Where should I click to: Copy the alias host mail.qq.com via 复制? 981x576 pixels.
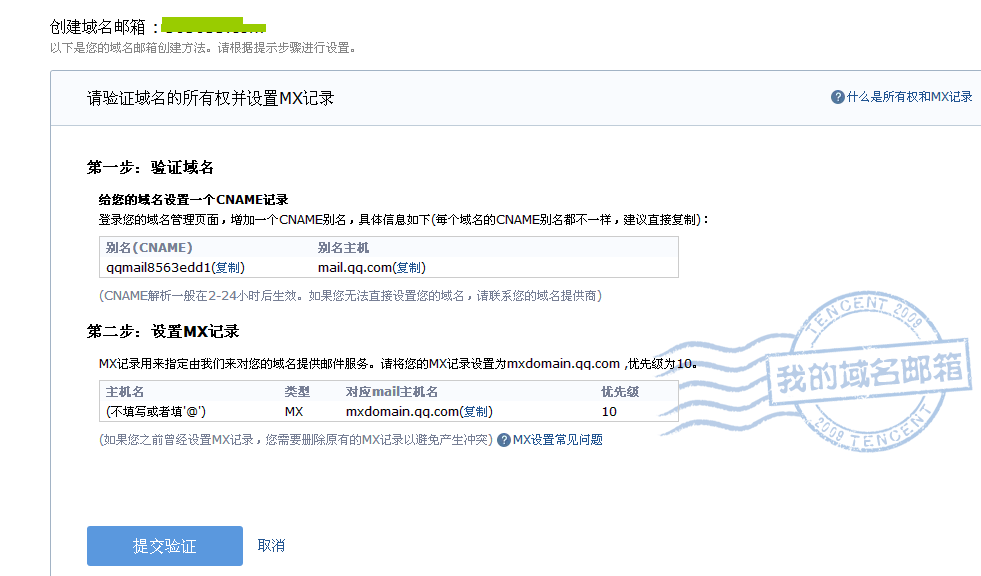coord(409,268)
